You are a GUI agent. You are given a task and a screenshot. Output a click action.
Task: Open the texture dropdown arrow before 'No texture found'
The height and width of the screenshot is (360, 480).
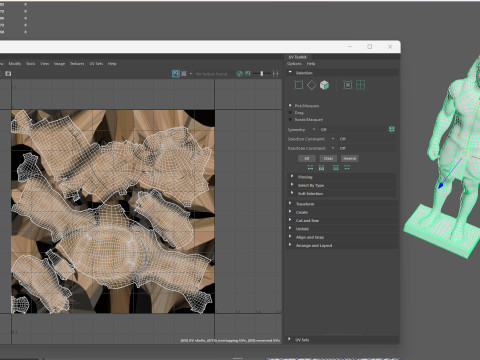pos(191,74)
